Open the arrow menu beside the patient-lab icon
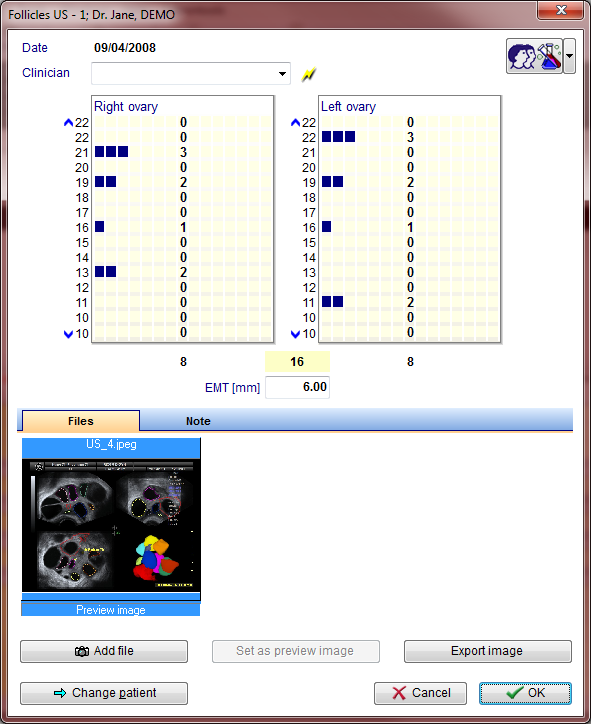 click(570, 56)
